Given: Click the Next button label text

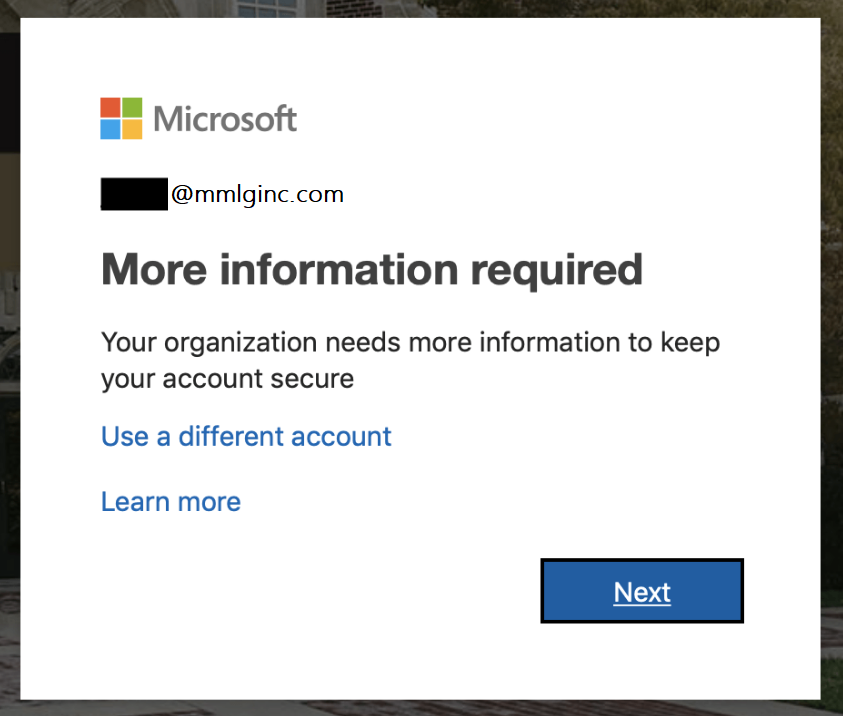Looking at the screenshot, I should pyautogui.click(x=641, y=591).
